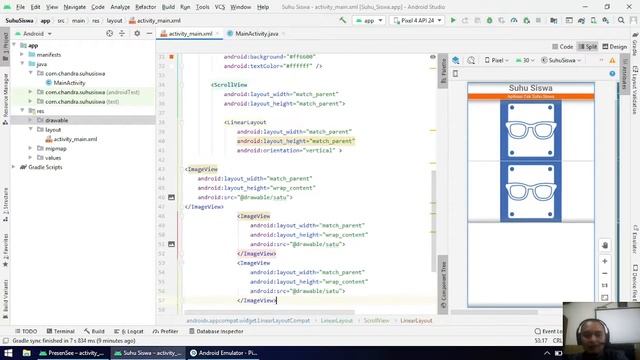This screenshot has width=640, height=360.
Task: Select MainActivity in project tree
Action: [65, 82]
